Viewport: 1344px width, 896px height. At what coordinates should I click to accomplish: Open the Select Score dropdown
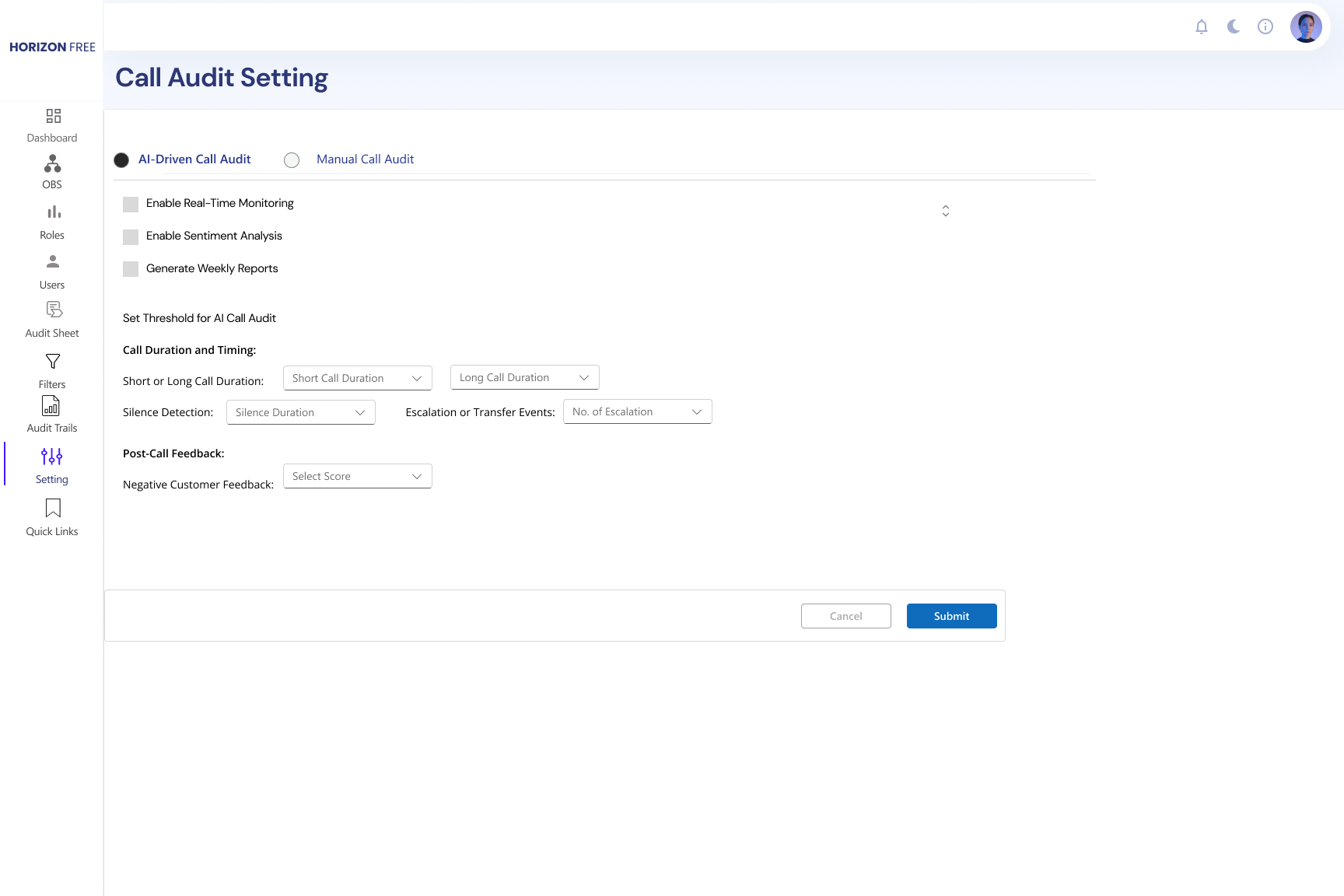[x=357, y=476]
